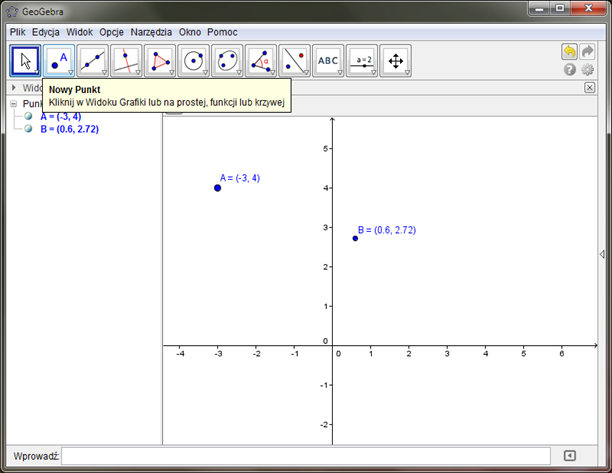Open the Edycja menu
612x473 pixels.
46,32
